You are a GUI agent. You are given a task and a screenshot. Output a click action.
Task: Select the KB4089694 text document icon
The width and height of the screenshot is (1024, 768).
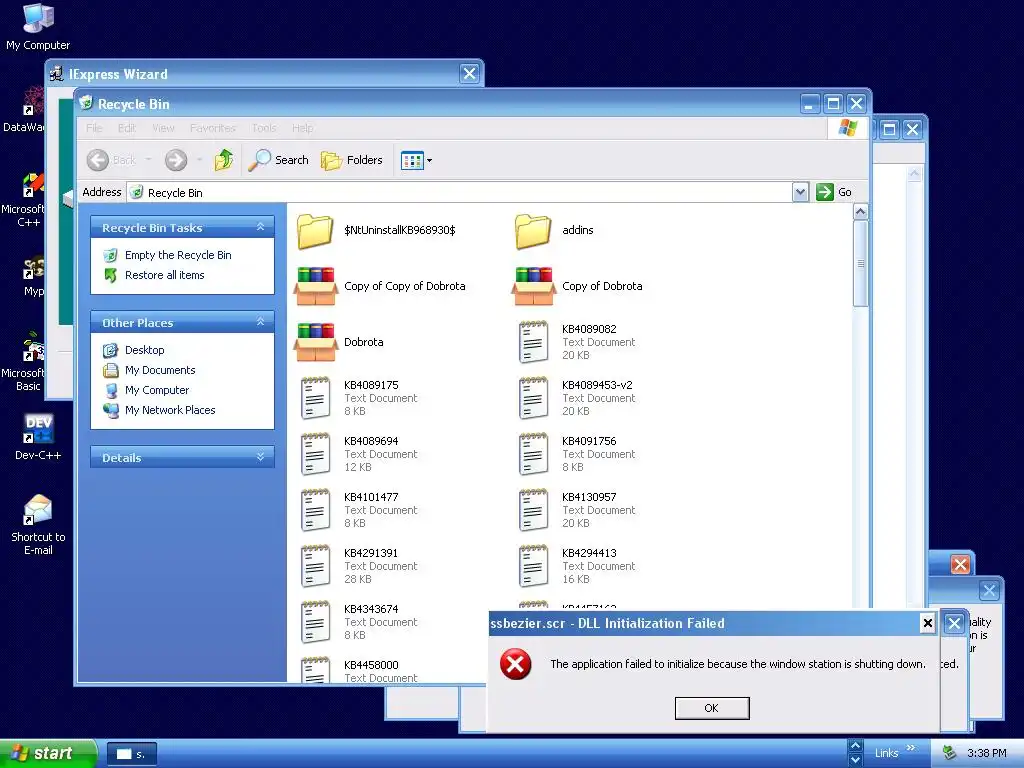(x=315, y=455)
